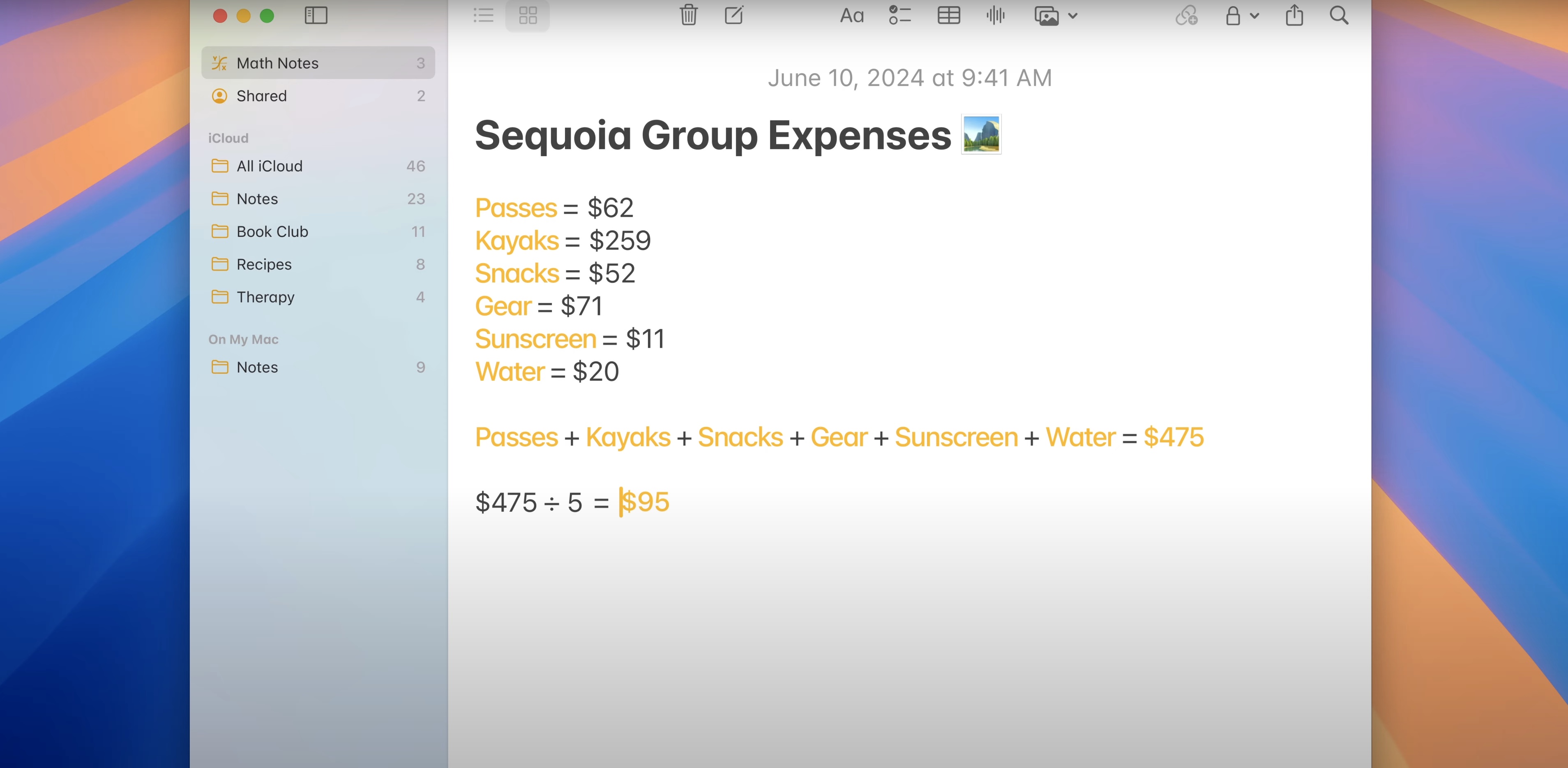Share the note via the share icon
The image size is (1568, 768).
coord(1294,16)
